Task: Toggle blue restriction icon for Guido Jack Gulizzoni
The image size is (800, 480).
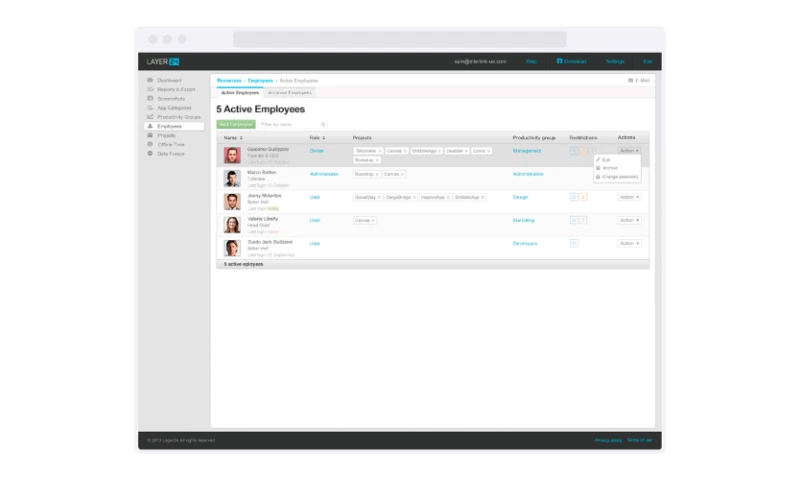Action: [x=574, y=243]
